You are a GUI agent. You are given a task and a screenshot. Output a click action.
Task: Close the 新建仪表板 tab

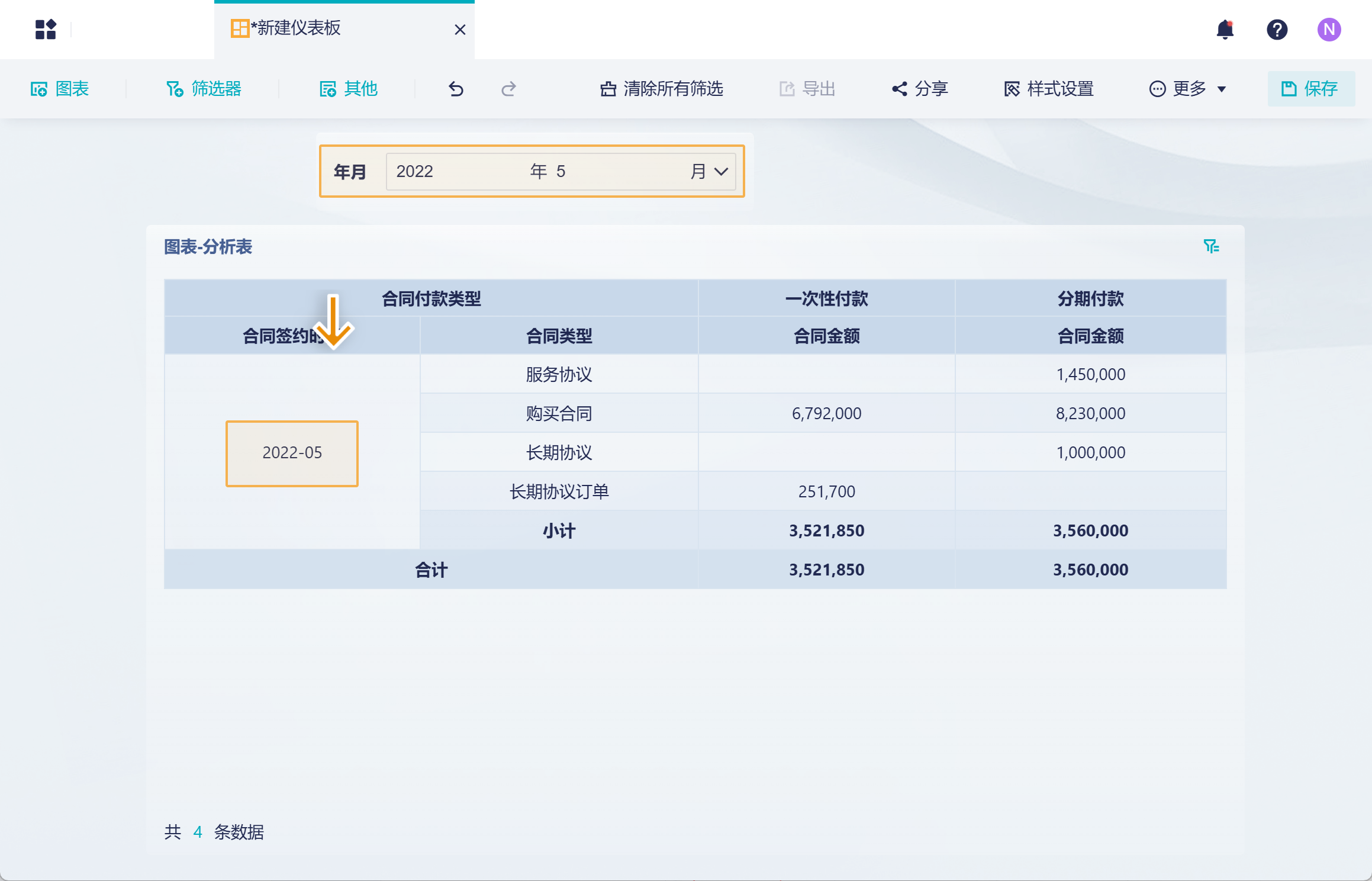(459, 30)
